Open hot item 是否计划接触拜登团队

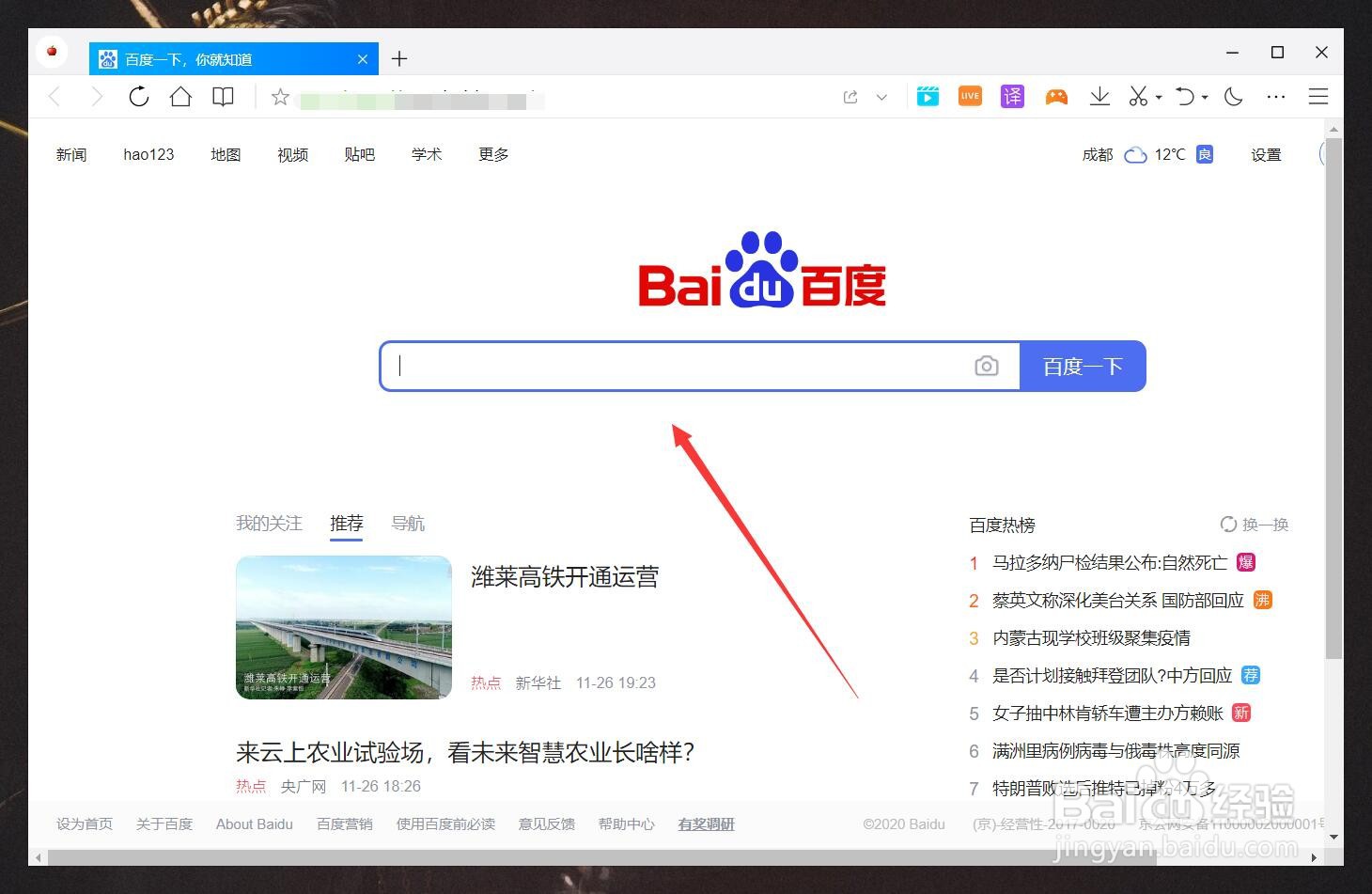tap(1112, 675)
